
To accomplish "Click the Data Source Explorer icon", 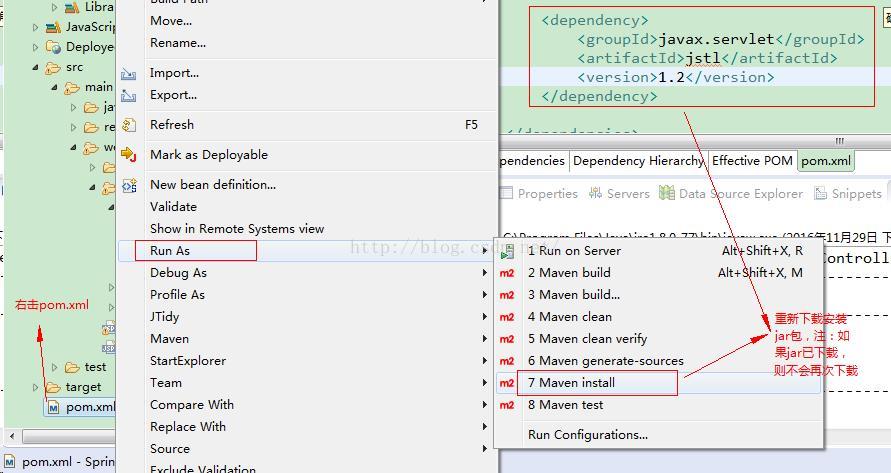I will tap(667, 193).
